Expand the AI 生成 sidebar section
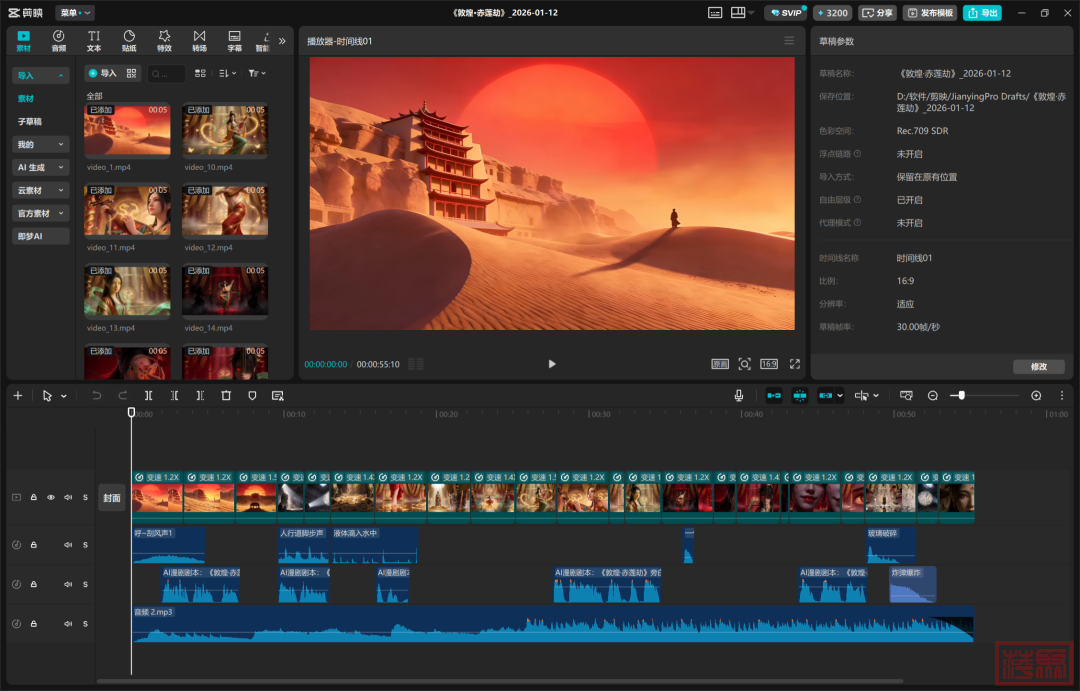The height and width of the screenshot is (691, 1080). (41, 168)
